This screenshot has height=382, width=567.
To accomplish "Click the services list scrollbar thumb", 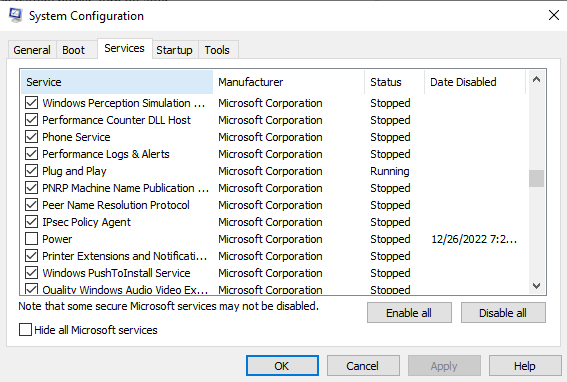I will click(x=536, y=178).
